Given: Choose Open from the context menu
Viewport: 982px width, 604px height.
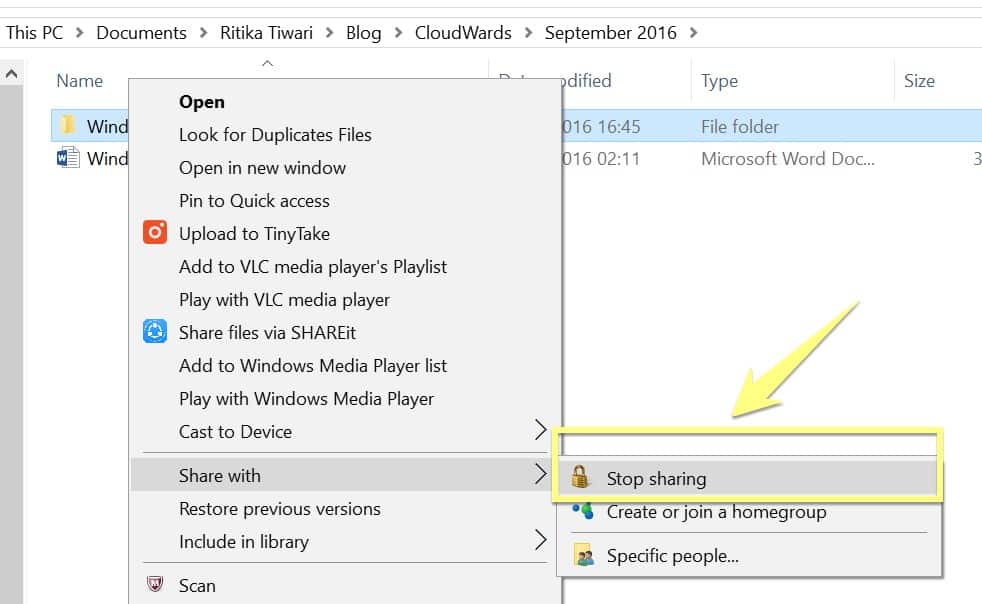Looking at the screenshot, I should [202, 102].
